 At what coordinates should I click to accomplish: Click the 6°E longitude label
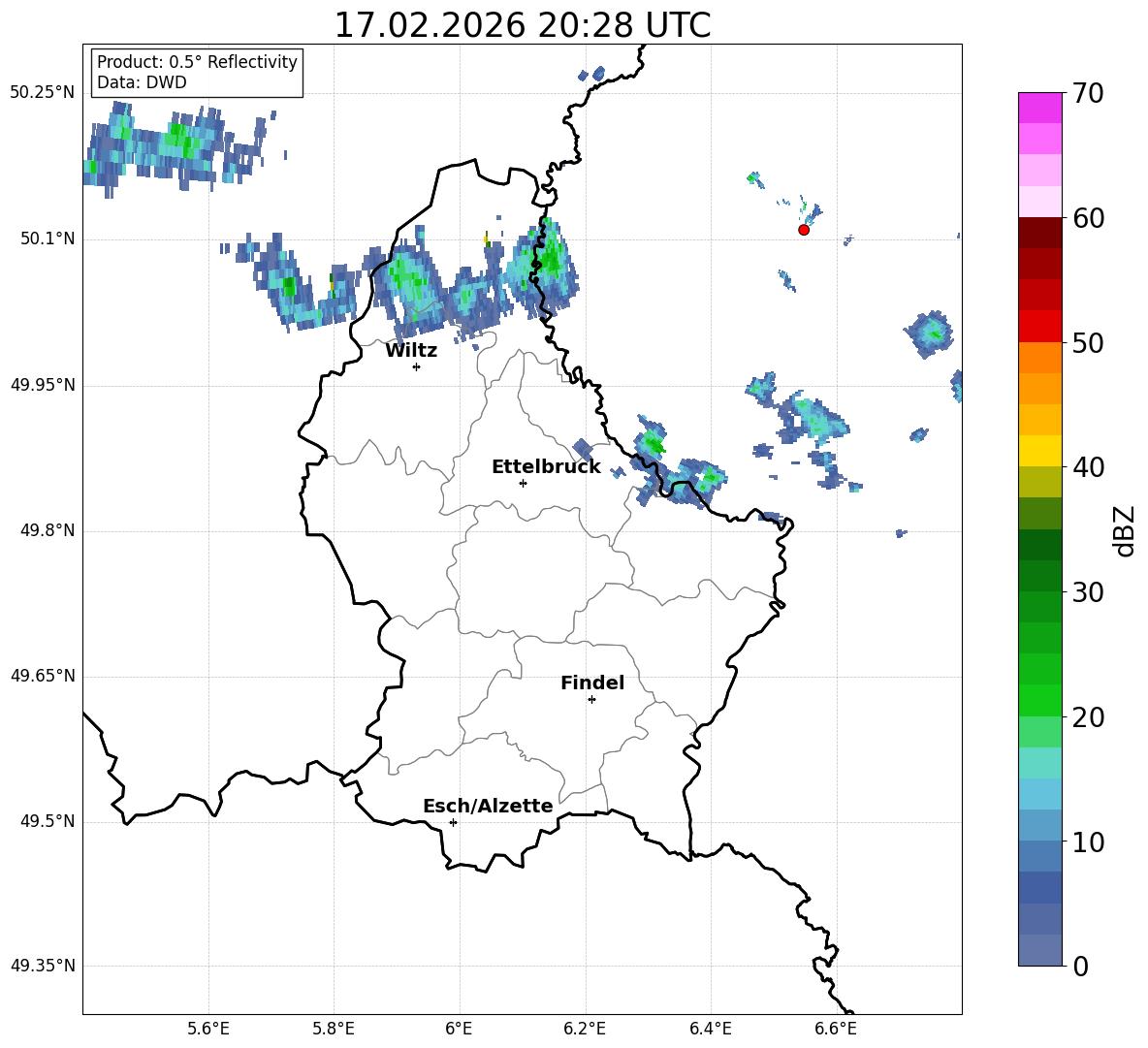459,1029
